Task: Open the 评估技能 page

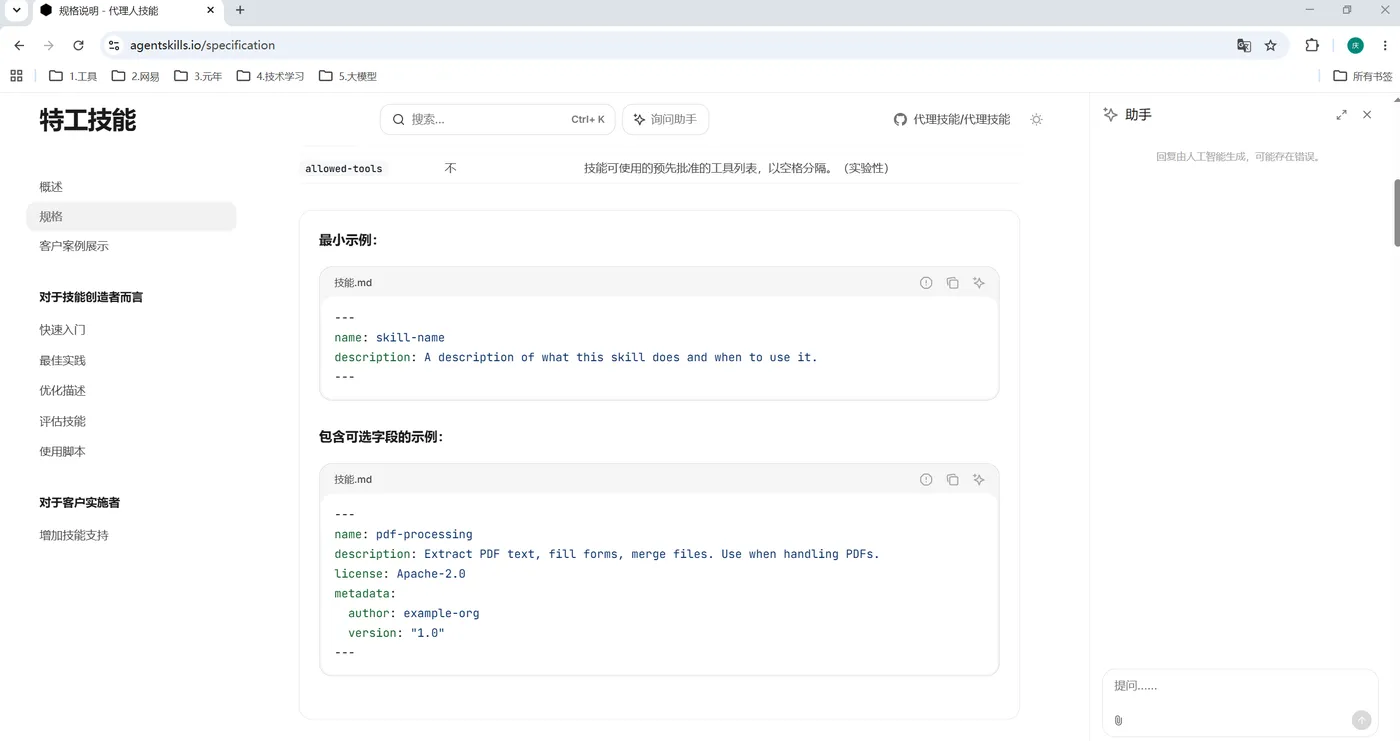Action: pos(62,422)
